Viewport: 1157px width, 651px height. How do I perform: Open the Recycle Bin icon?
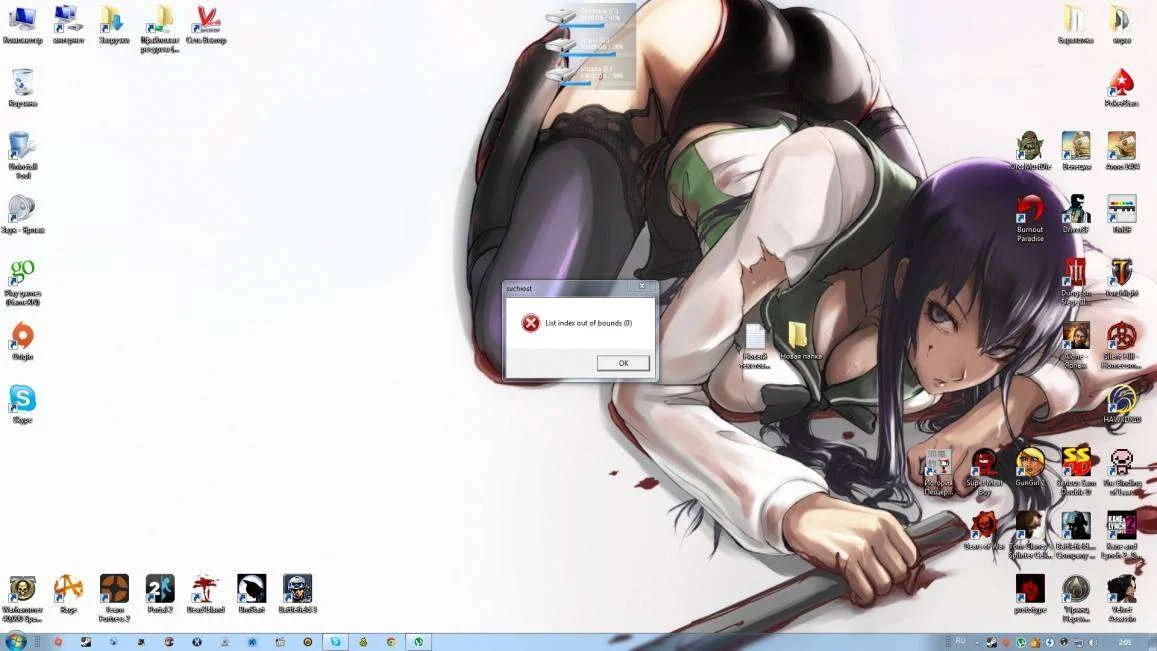tap(23, 88)
